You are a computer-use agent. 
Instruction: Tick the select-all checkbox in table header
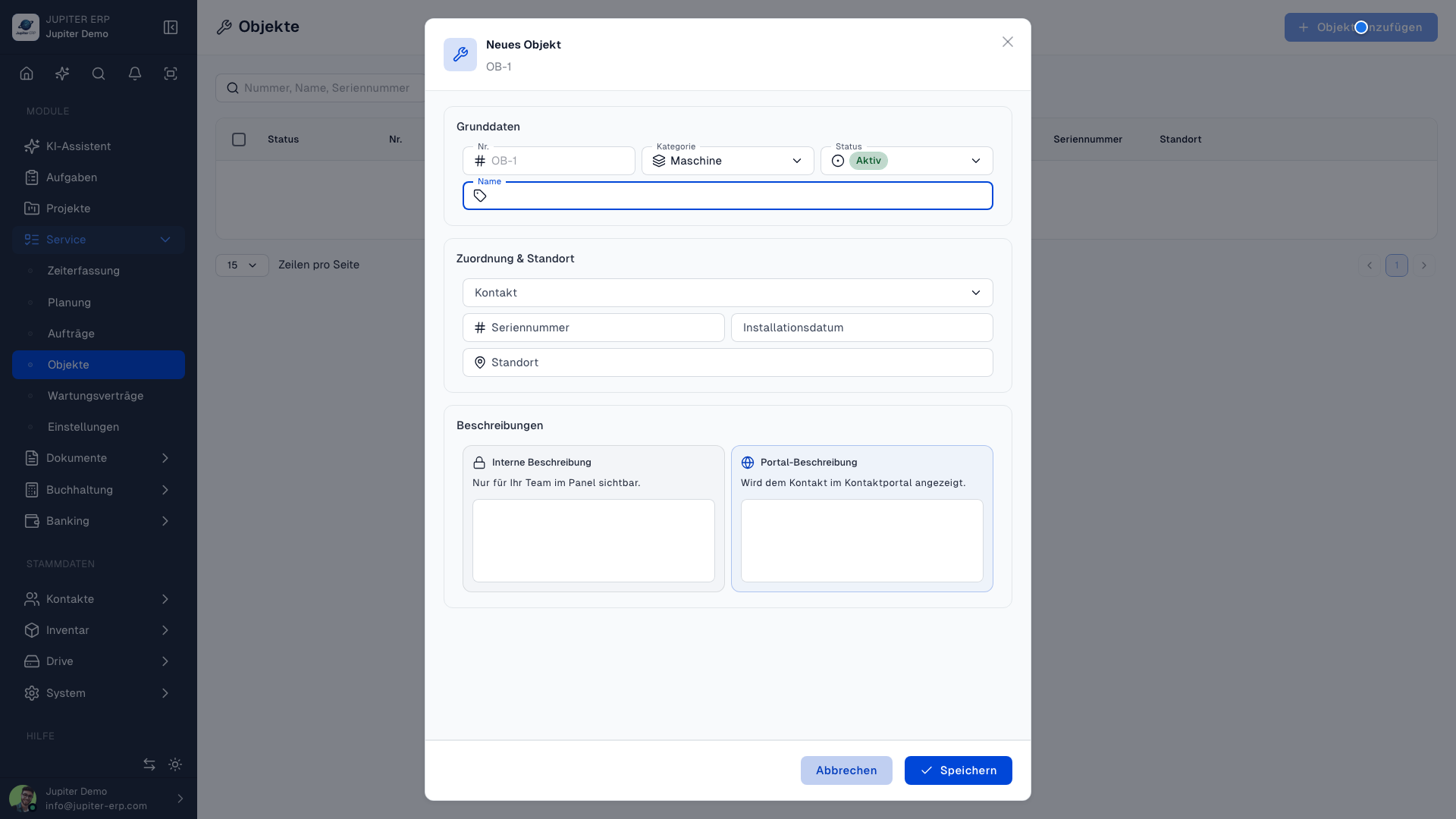(x=239, y=140)
